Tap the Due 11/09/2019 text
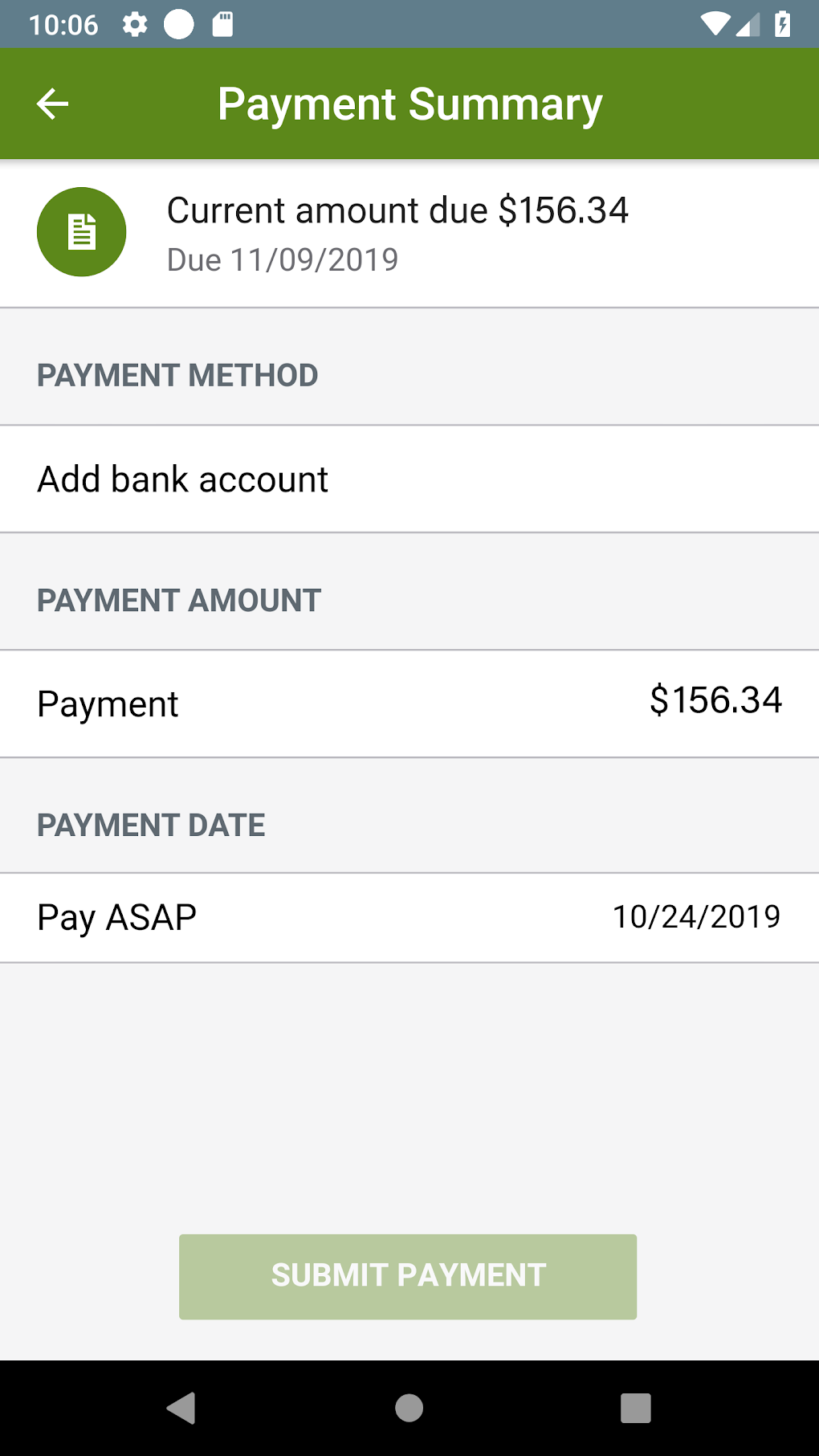The height and width of the screenshot is (1456, 819). (x=283, y=260)
